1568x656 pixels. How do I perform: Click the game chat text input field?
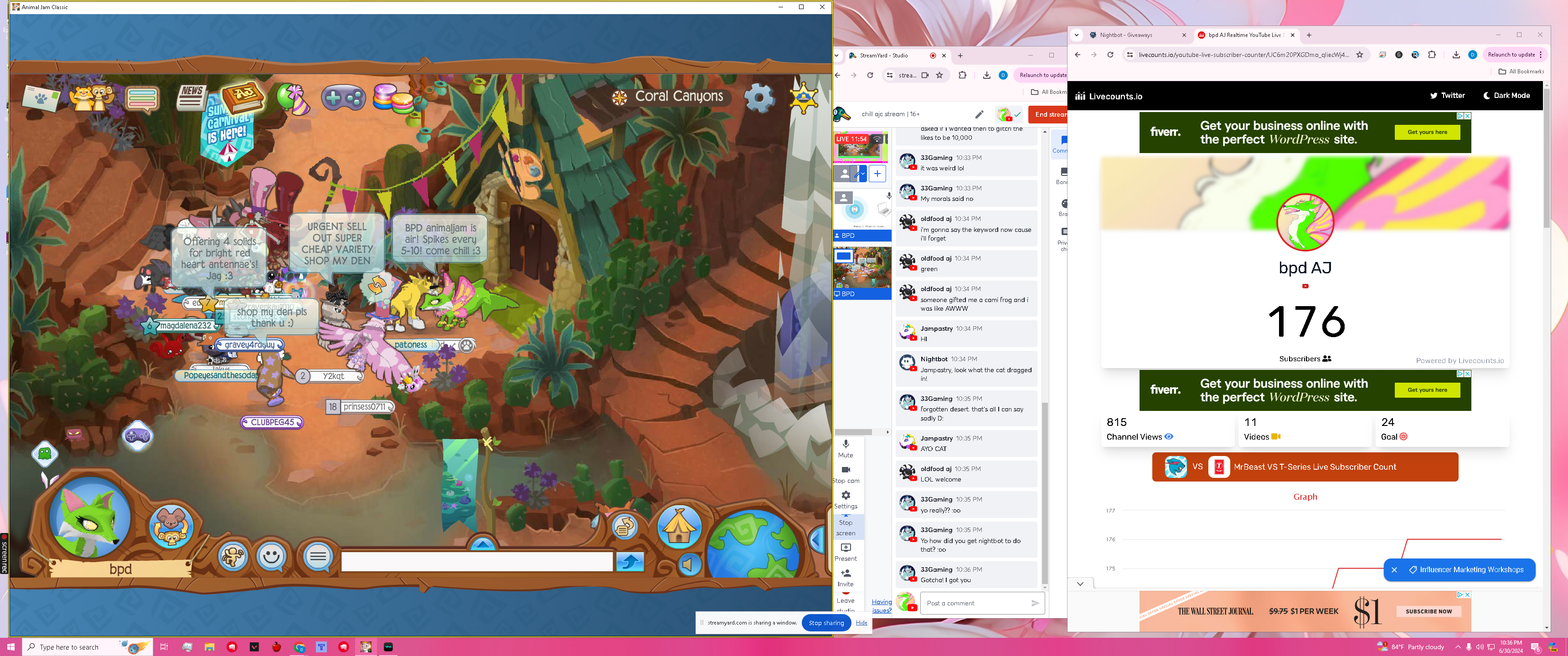click(x=477, y=561)
